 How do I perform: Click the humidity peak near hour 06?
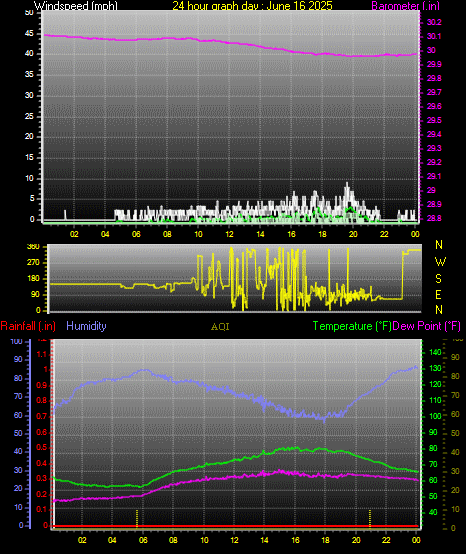pyautogui.click(x=144, y=370)
